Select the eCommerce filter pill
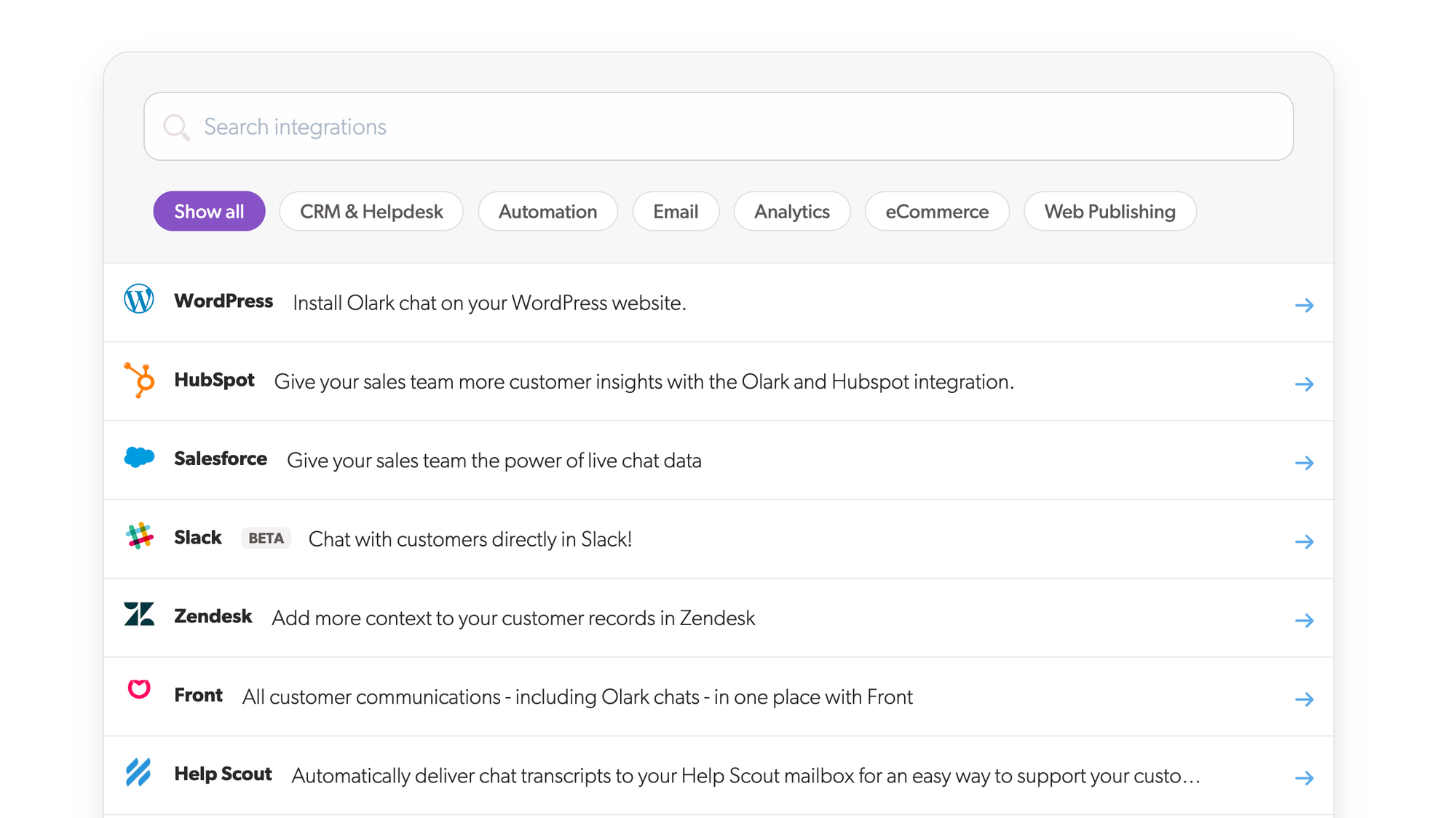Screen dimensions: 1456x818 click(937, 211)
